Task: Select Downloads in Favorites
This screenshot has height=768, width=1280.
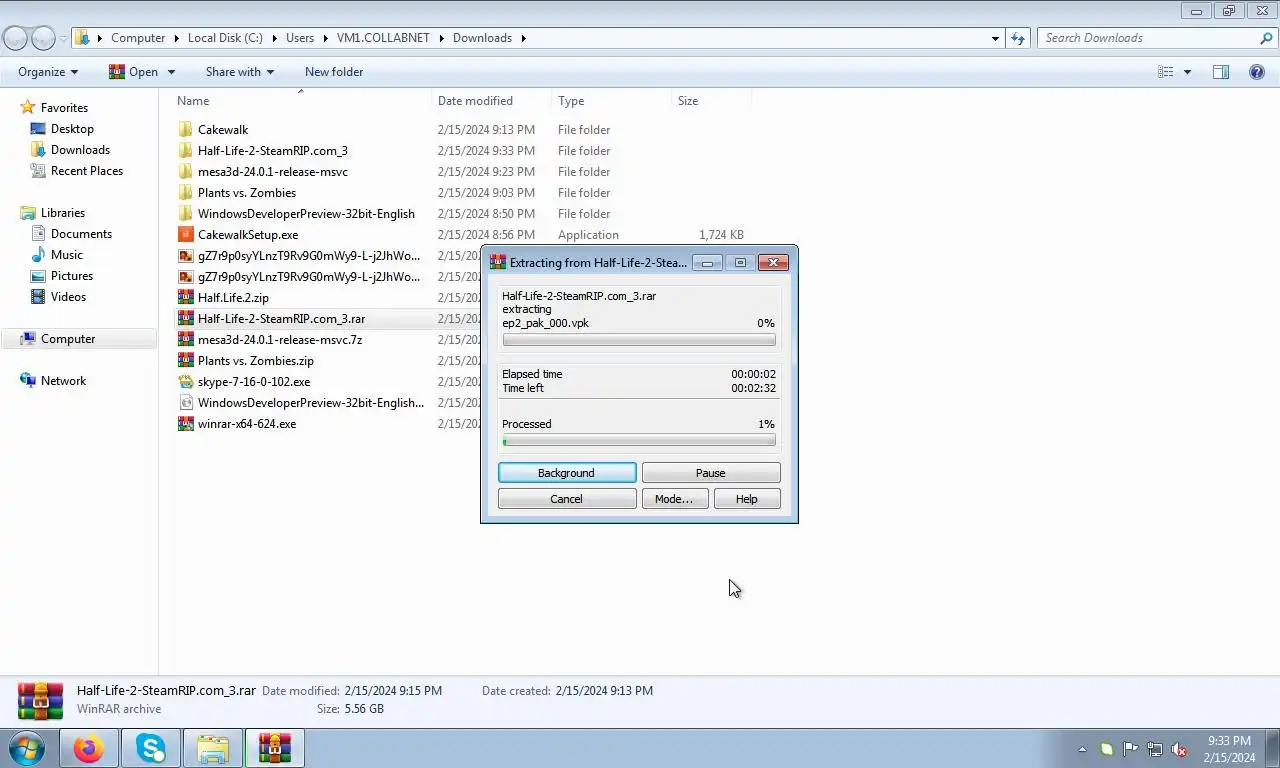Action: click(x=80, y=150)
